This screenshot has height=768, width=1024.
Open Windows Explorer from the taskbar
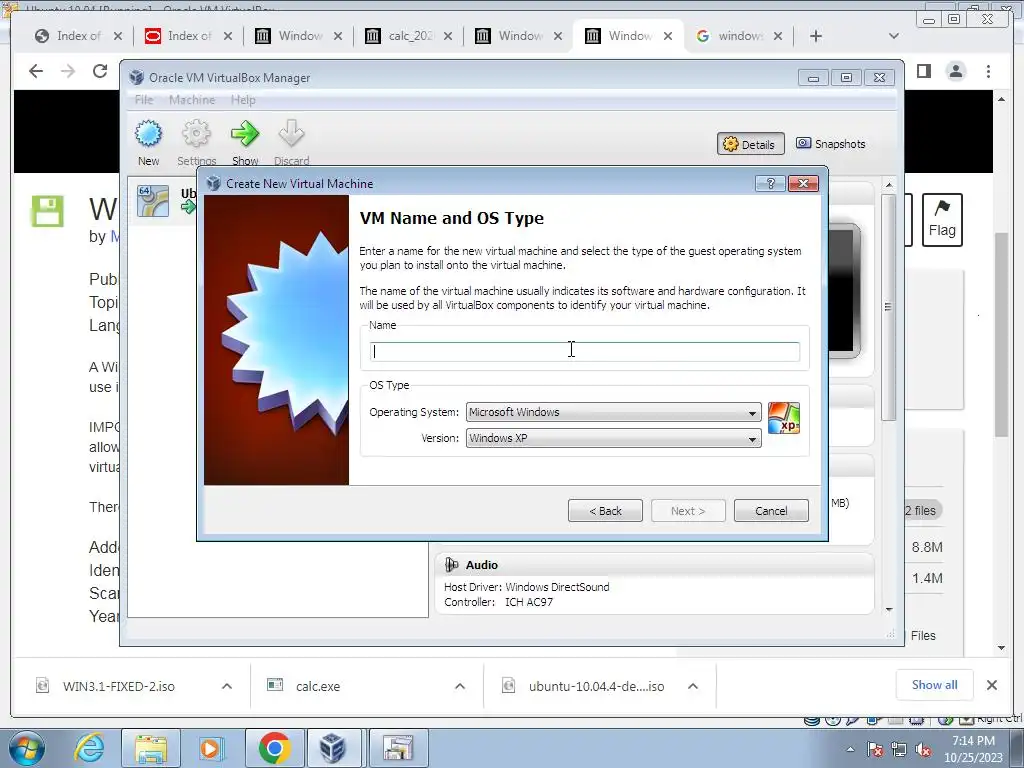pos(151,748)
